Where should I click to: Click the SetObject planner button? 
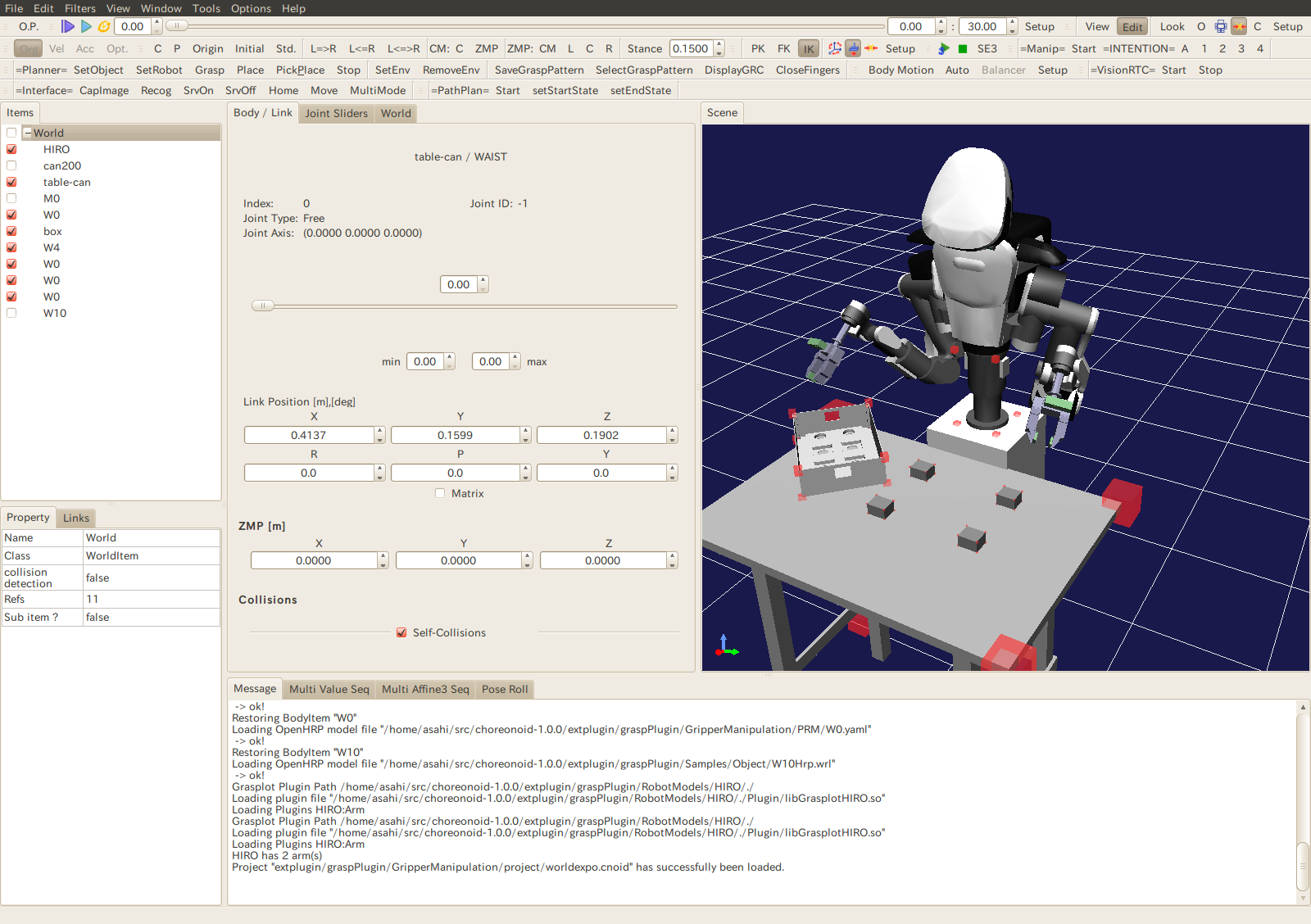[x=98, y=70]
